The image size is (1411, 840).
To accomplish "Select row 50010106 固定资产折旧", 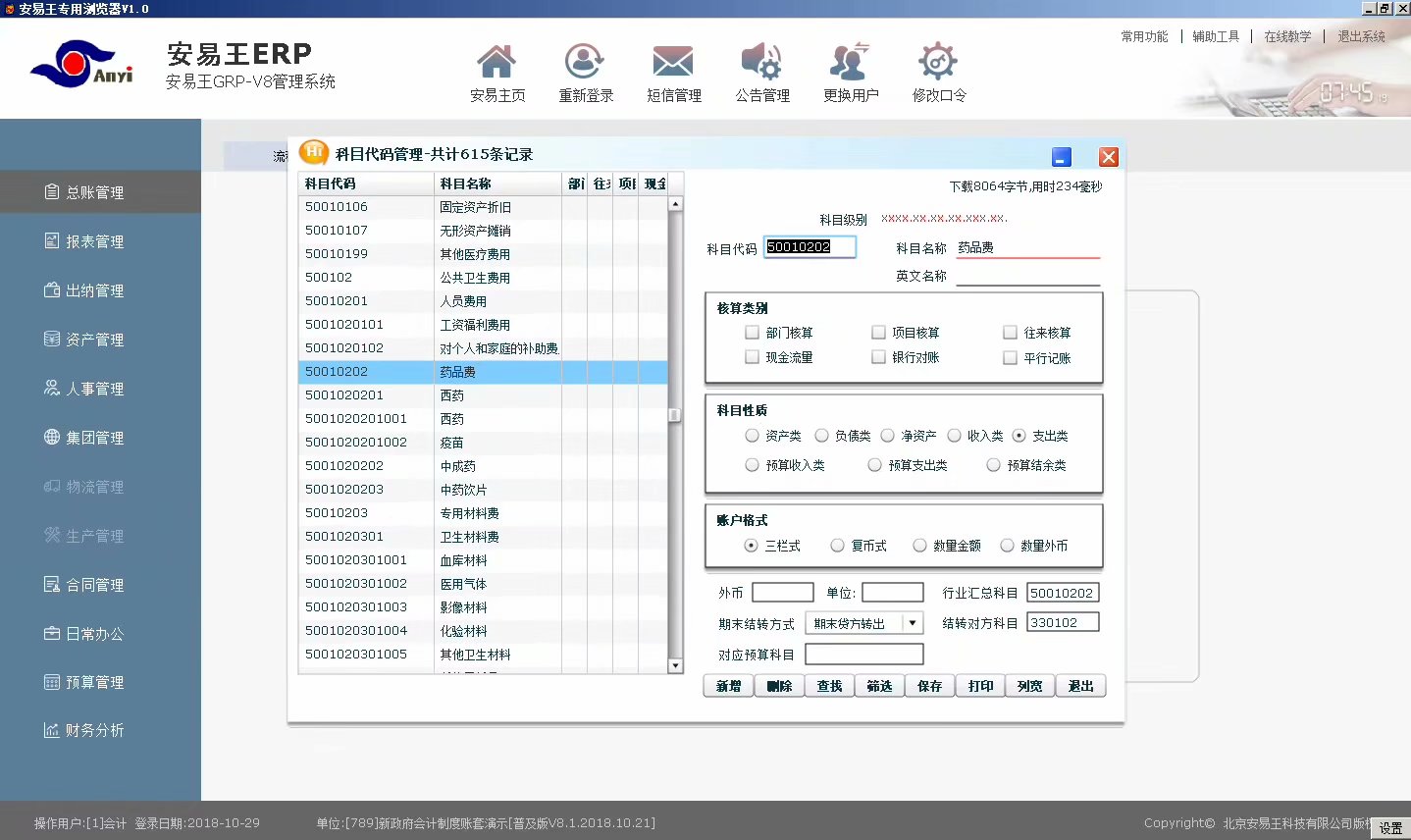I will [x=483, y=207].
